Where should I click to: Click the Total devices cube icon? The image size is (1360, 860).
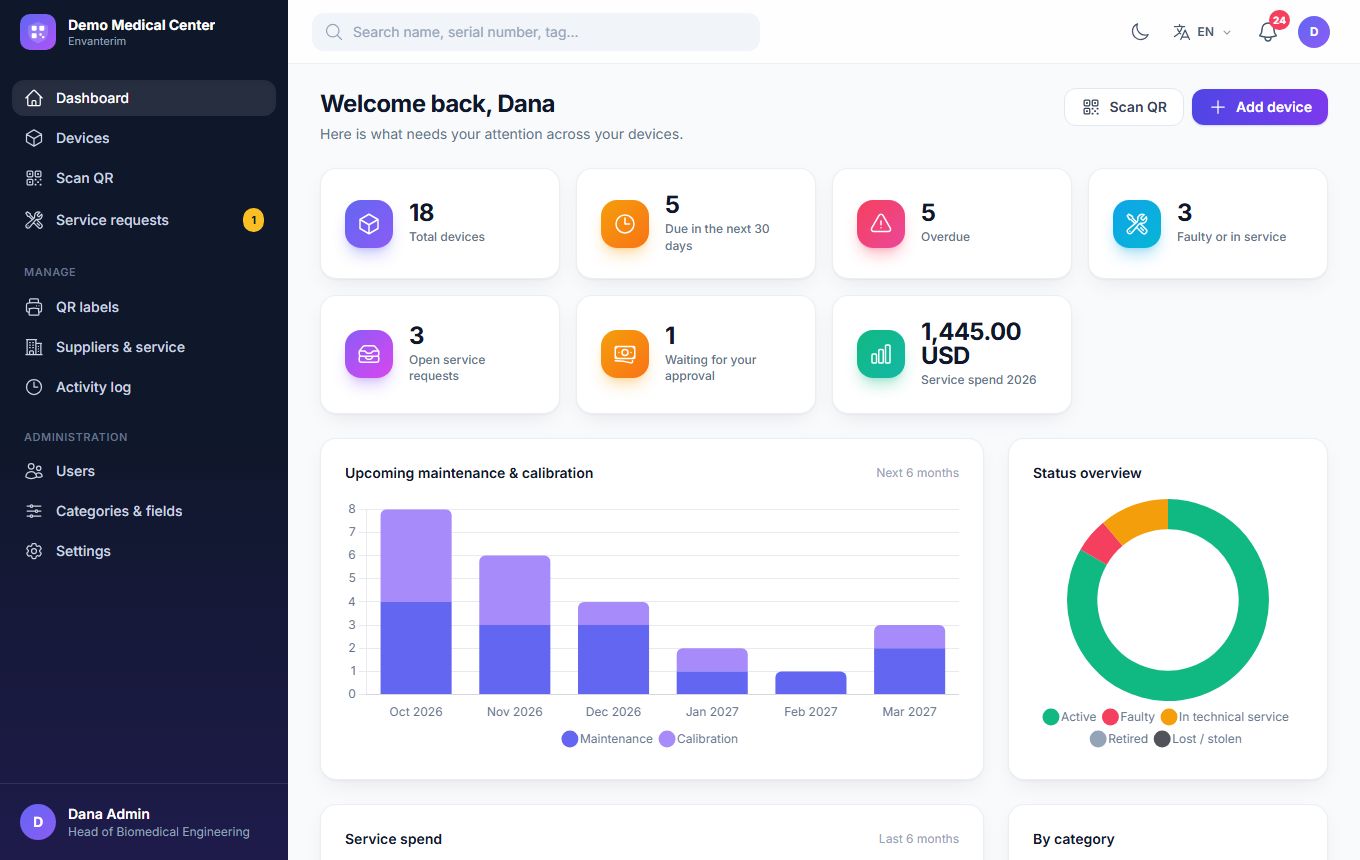coord(369,224)
